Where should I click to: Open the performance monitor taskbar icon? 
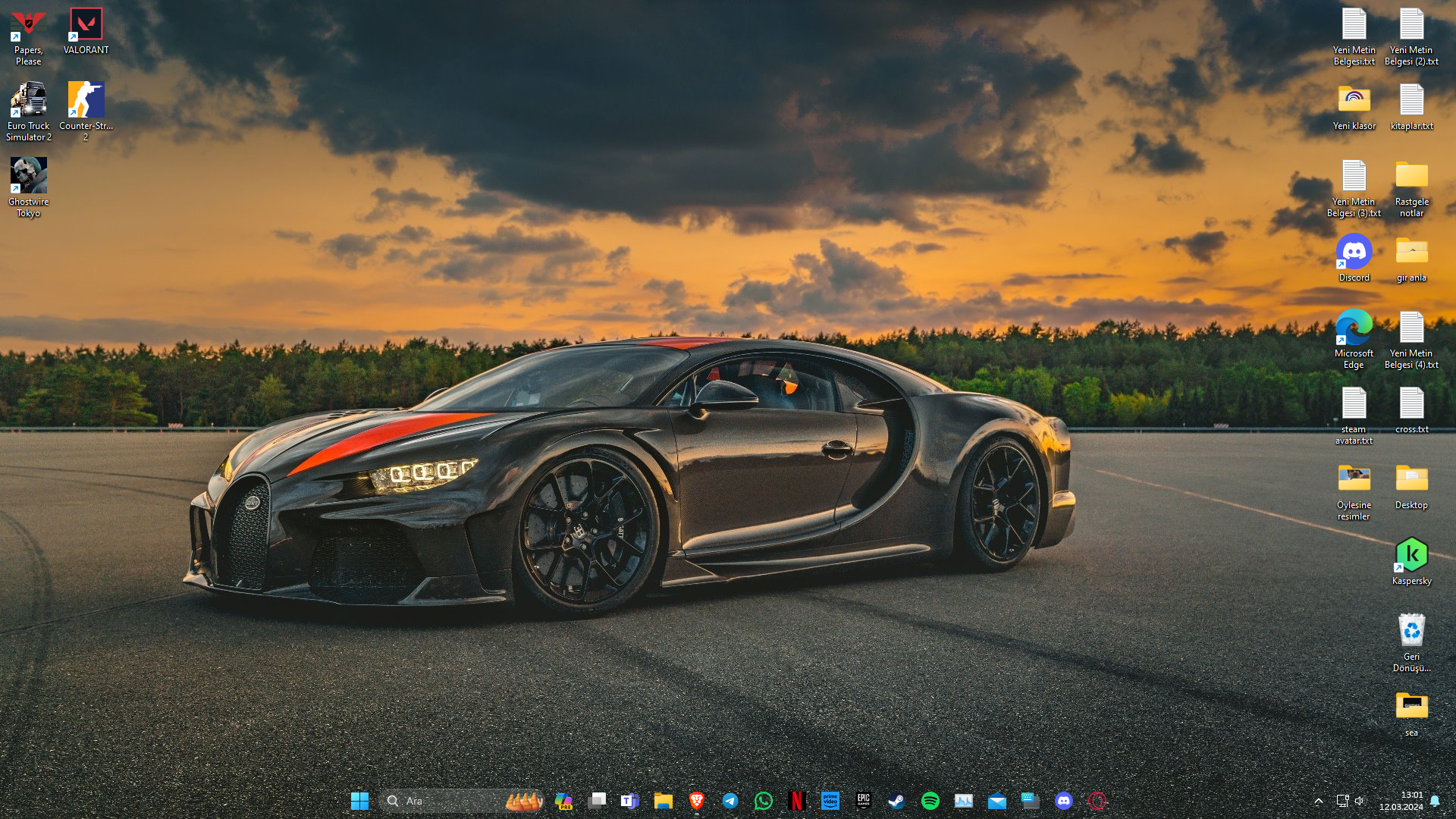point(964,801)
